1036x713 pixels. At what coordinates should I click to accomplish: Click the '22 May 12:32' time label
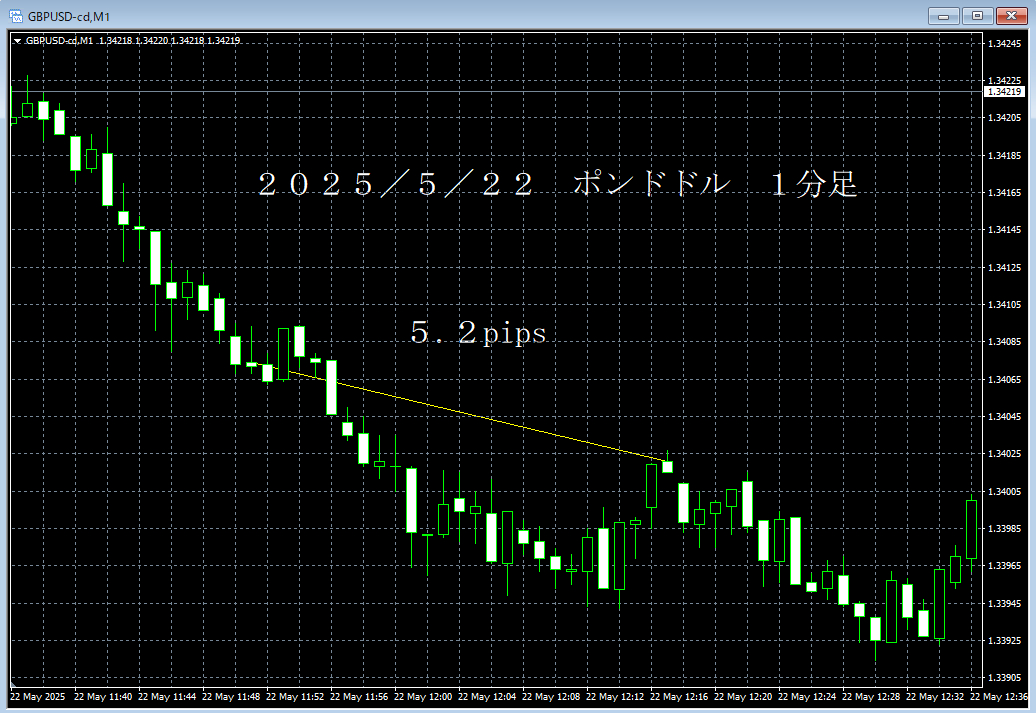(x=935, y=696)
